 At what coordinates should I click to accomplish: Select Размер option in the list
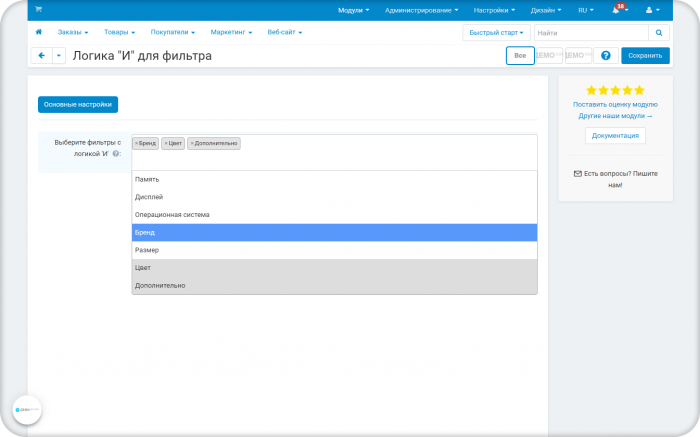coord(334,250)
